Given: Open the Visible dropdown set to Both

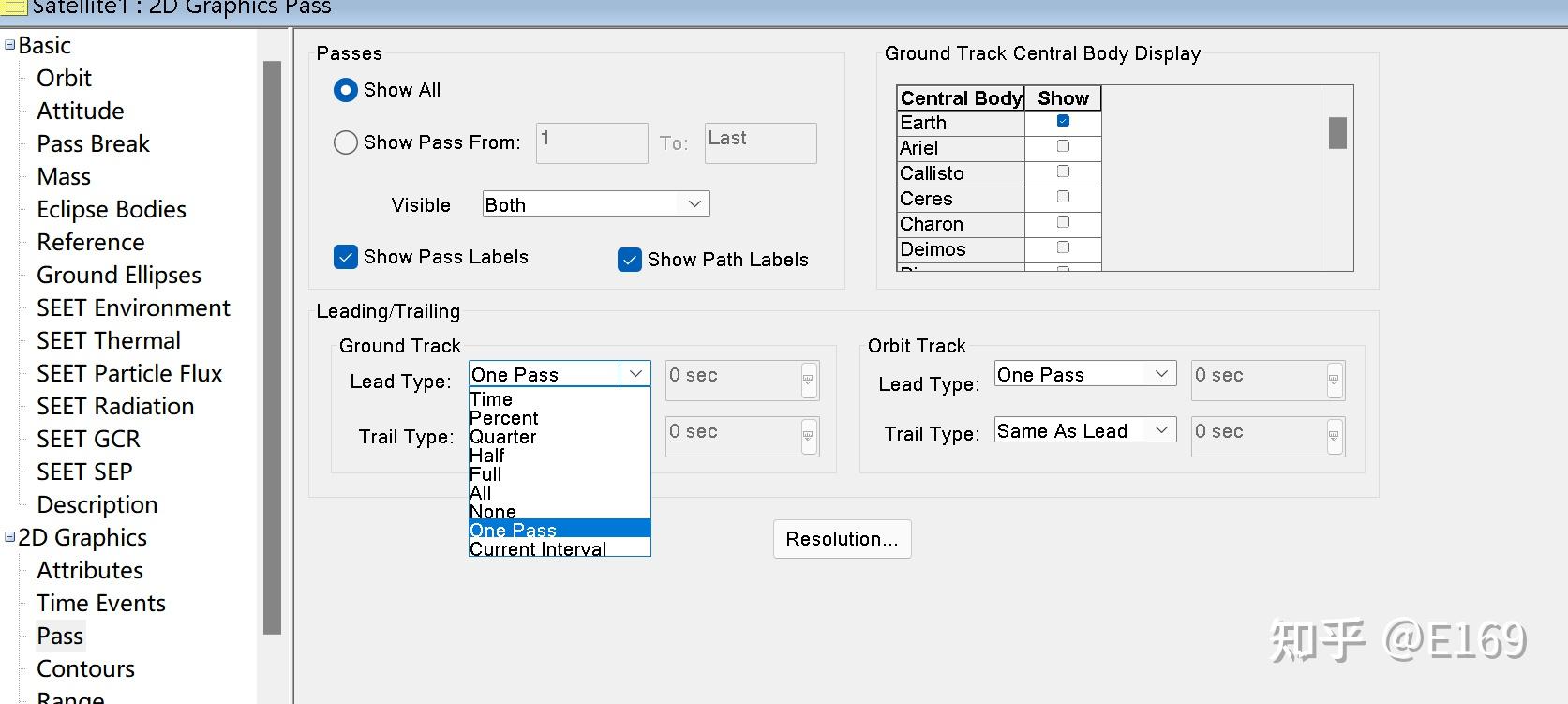Looking at the screenshot, I should click(694, 204).
